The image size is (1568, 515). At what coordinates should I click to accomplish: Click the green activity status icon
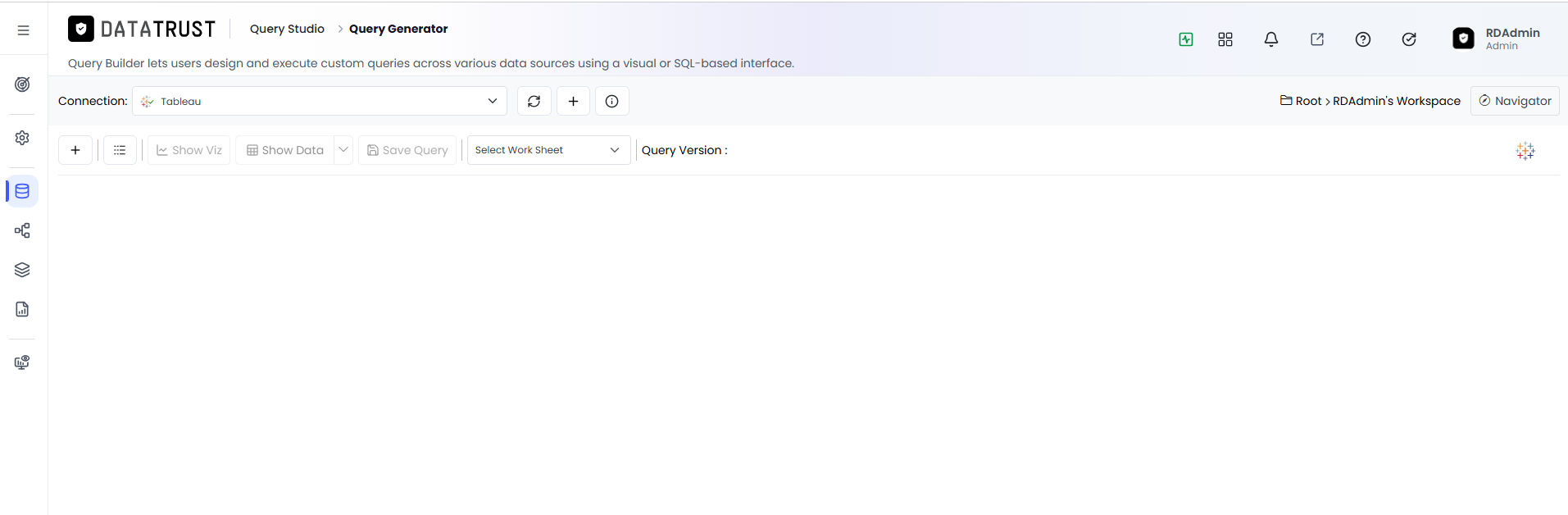tap(1186, 39)
